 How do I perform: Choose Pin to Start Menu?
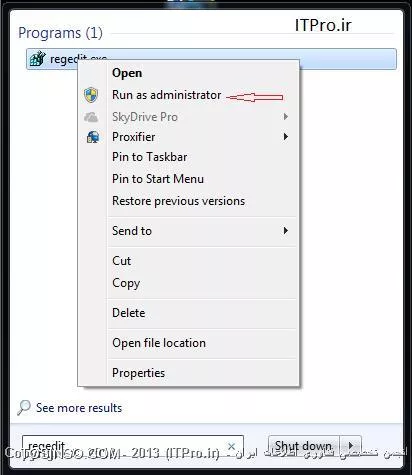158,179
